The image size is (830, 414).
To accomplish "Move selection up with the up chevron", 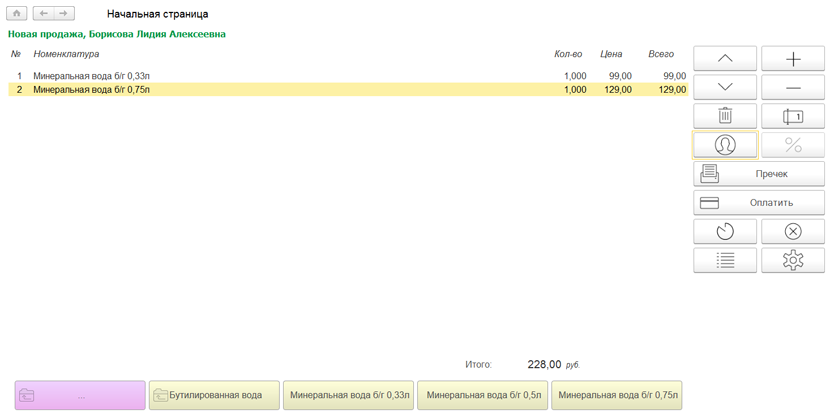I will (725, 59).
